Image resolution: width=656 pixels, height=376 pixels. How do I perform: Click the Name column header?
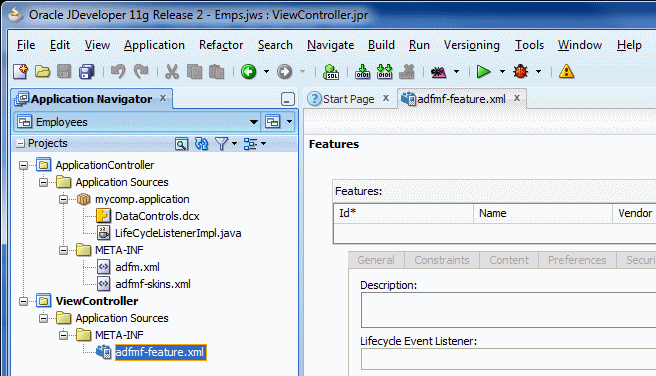[x=543, y=213]
